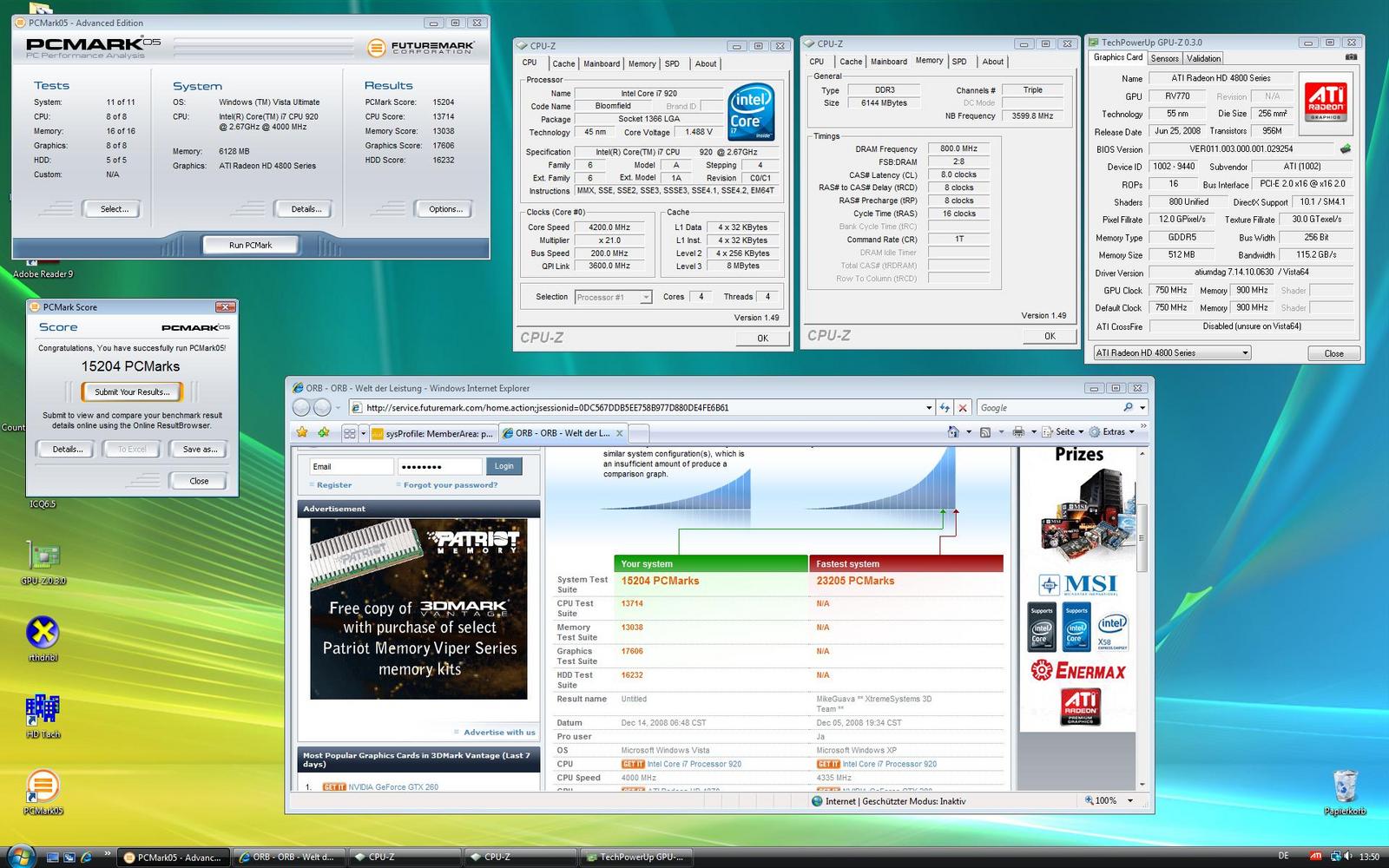Click the Patriot Memory advertisement banner
The image size is (1389, 868).
coord(418,609)
